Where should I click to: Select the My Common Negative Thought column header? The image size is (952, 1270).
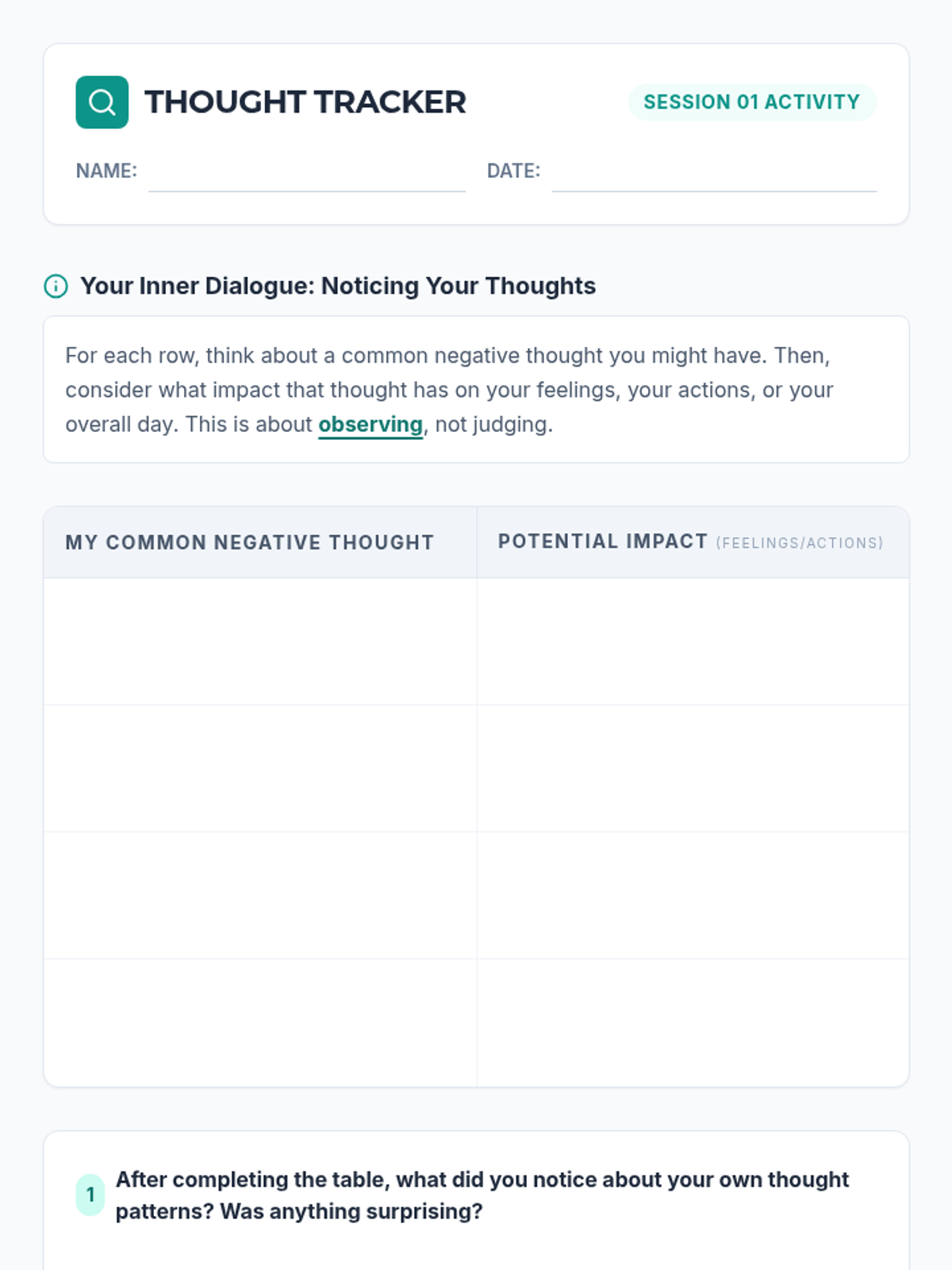[250, 543]
